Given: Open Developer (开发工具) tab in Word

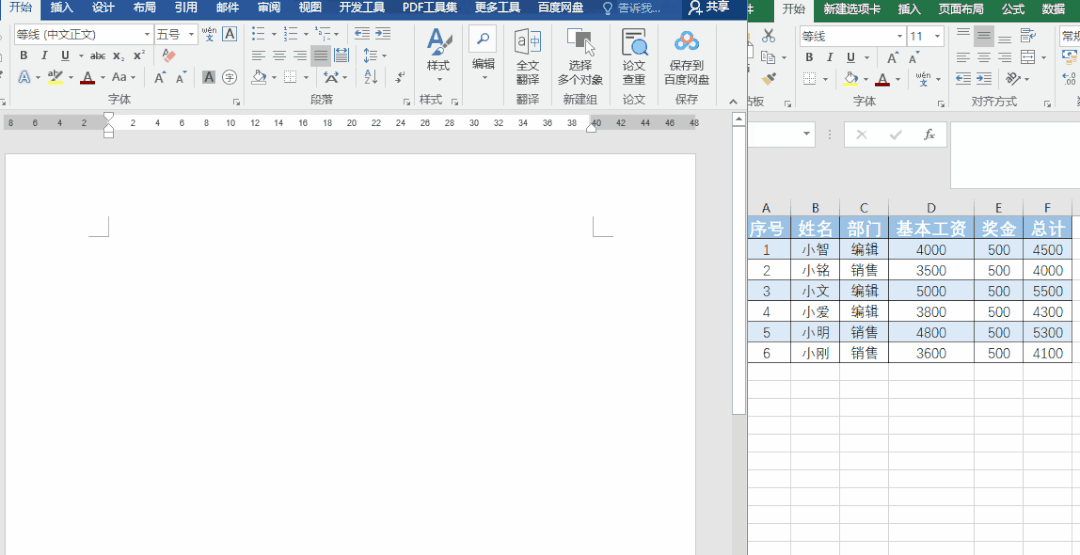Looking at the screenshot, I should click(x=362, y=8).
